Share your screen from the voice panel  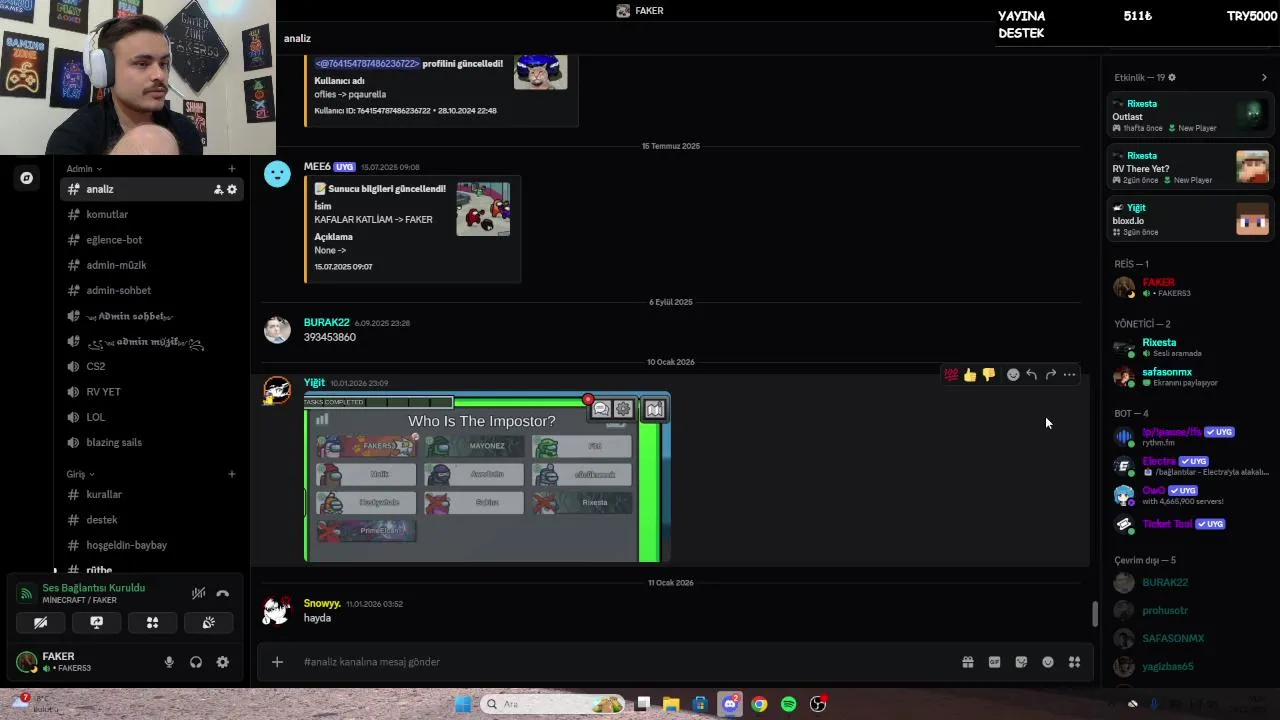point(96,622)
